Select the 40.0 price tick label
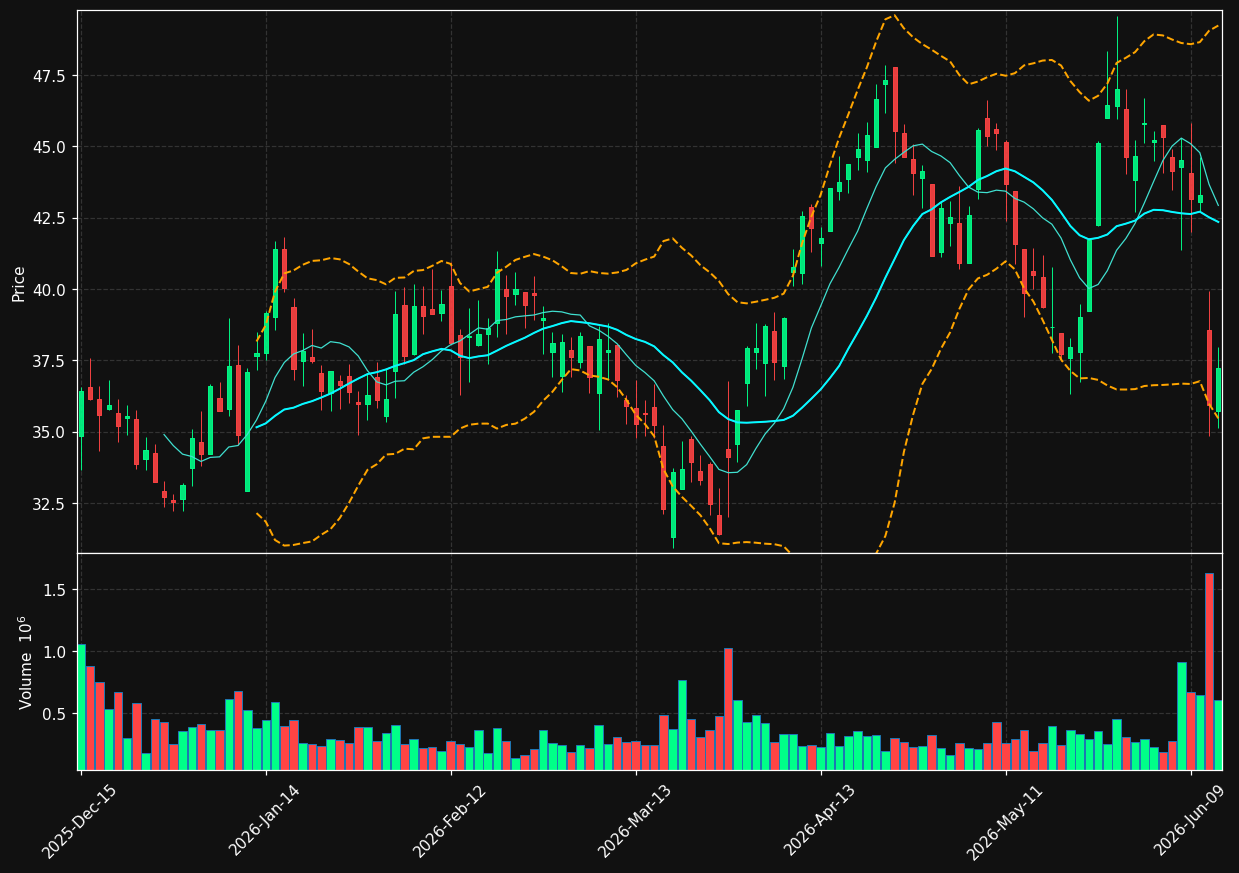The width and height of the screenshot is (1239, 873). (50, 290)
